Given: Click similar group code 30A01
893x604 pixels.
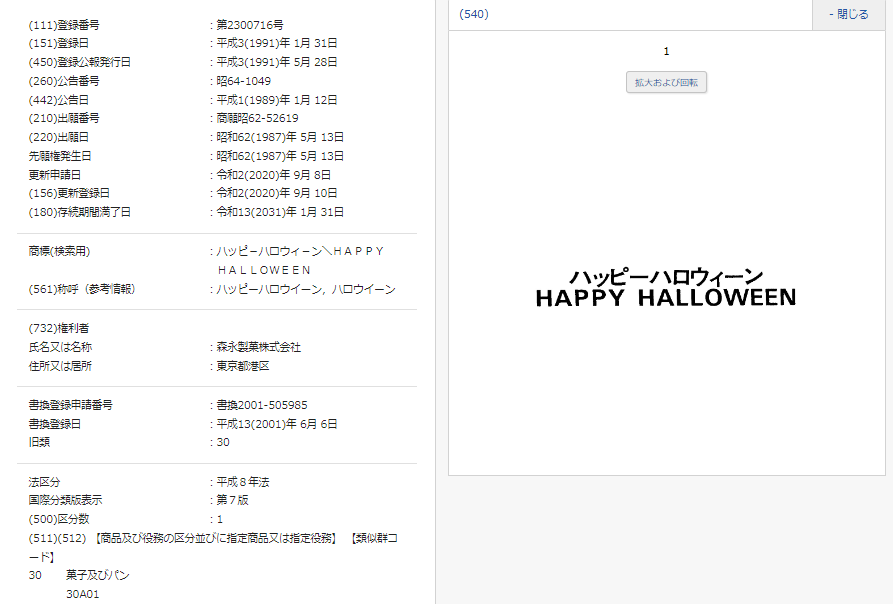Looking at the screenshot, I should pos(83,594).
